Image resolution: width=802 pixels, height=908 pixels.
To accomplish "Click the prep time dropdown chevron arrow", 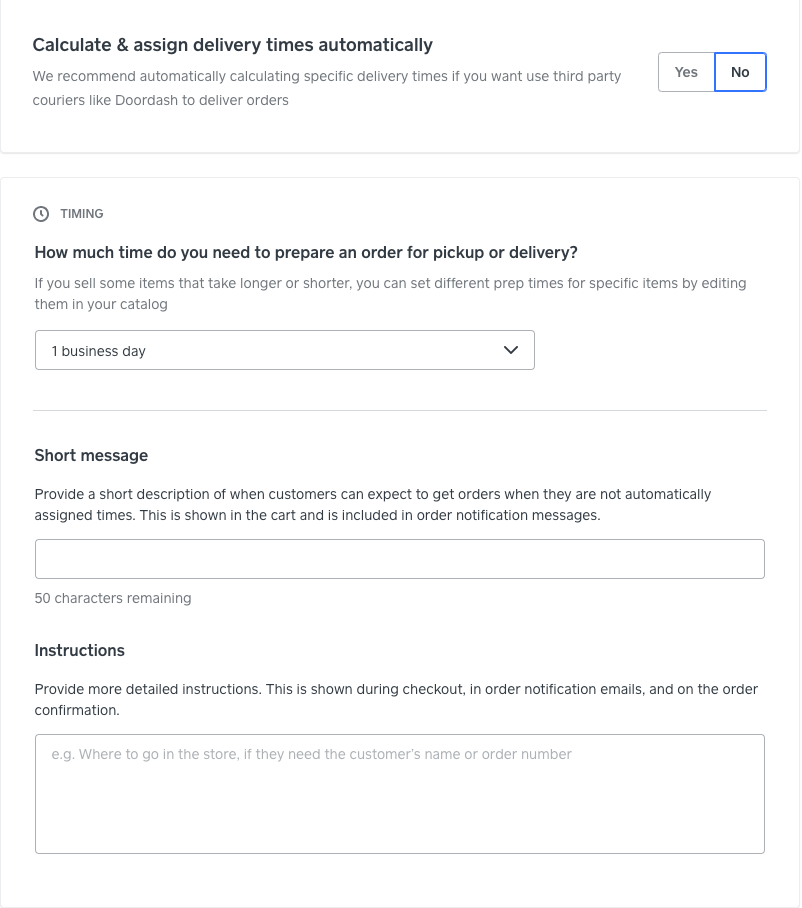I will pos(511,350).
